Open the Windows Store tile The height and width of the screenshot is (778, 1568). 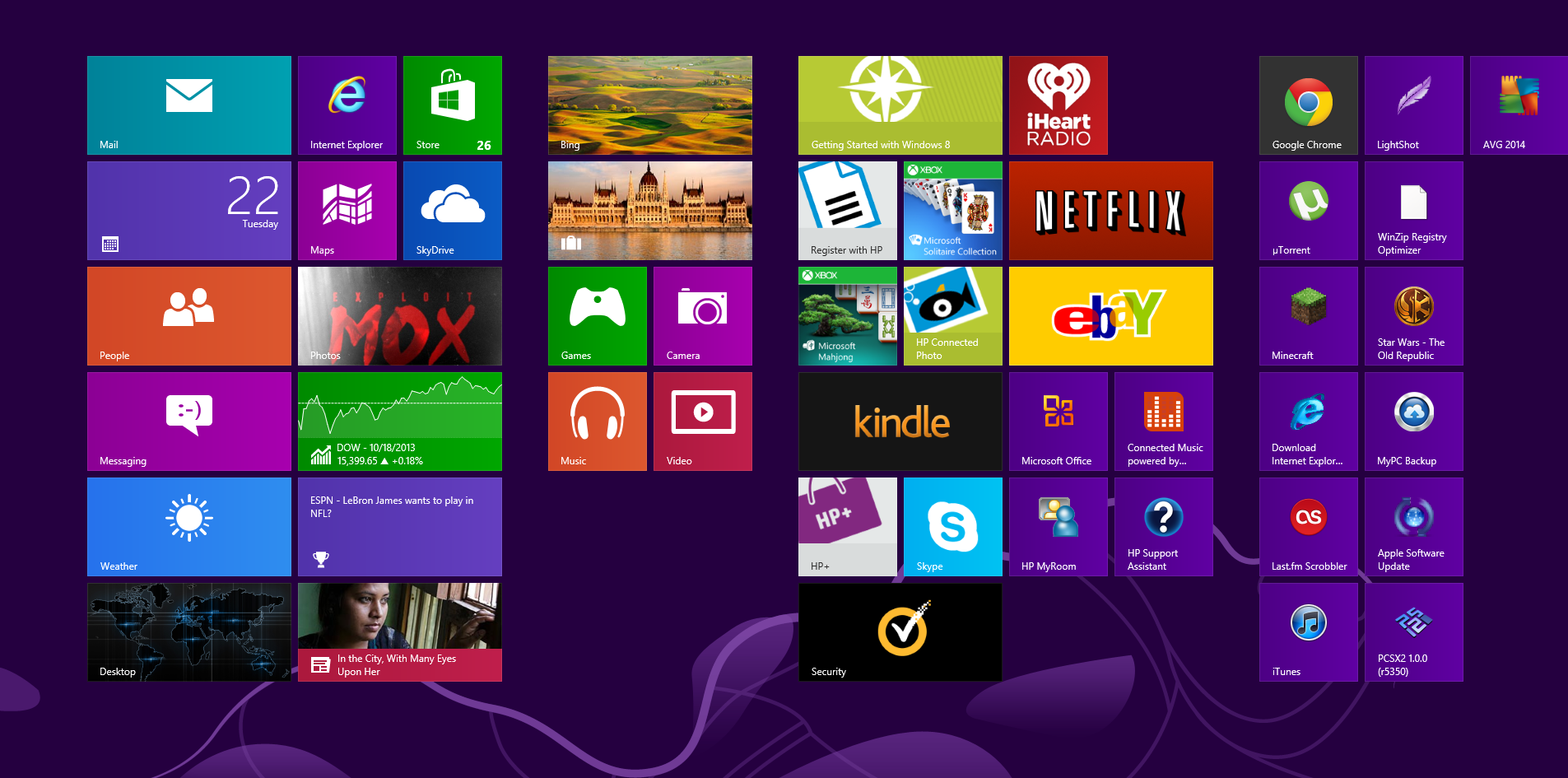[x=452, y=105]
